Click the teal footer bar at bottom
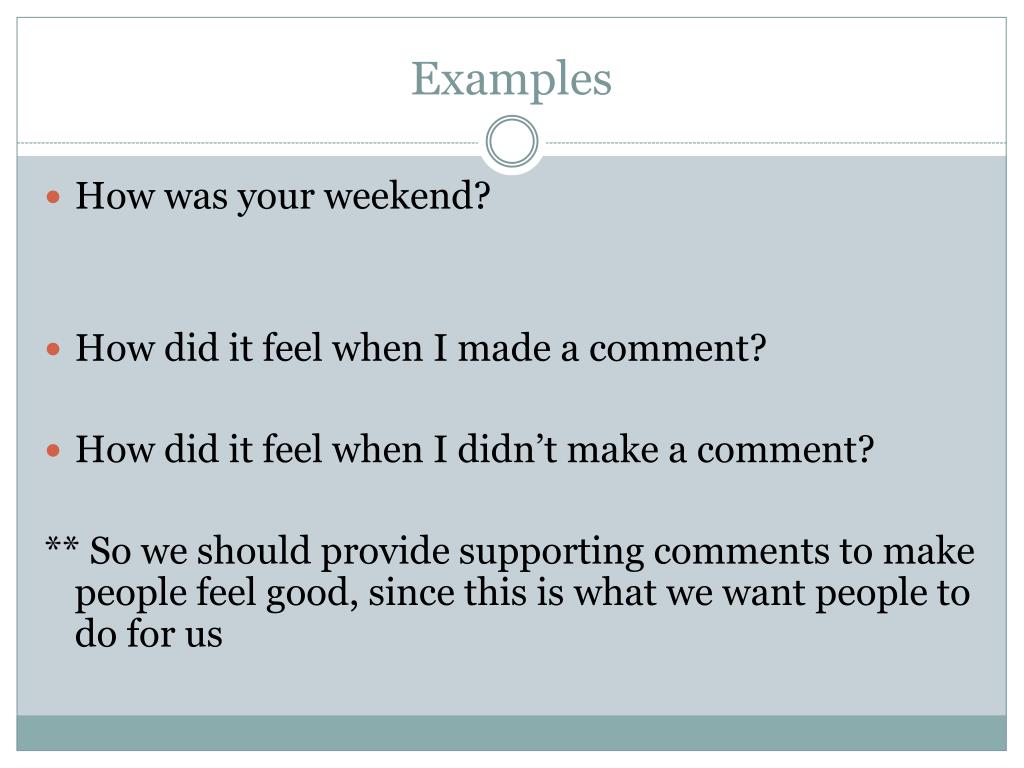This screenshot has height=768, width=1024. tap(511, 733)
